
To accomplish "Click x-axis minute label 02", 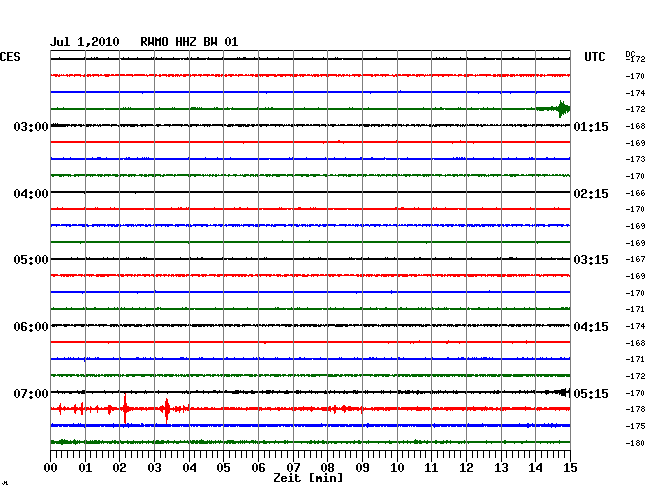I will (119, 467).
